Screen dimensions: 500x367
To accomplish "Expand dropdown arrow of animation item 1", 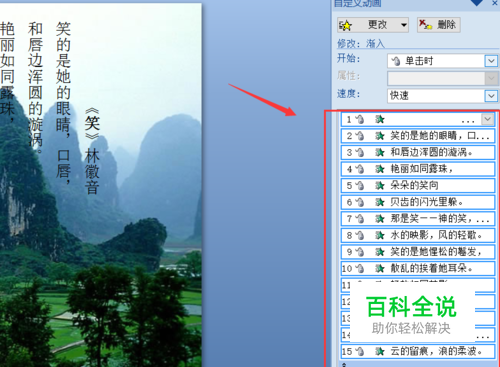I will point(488,119).
